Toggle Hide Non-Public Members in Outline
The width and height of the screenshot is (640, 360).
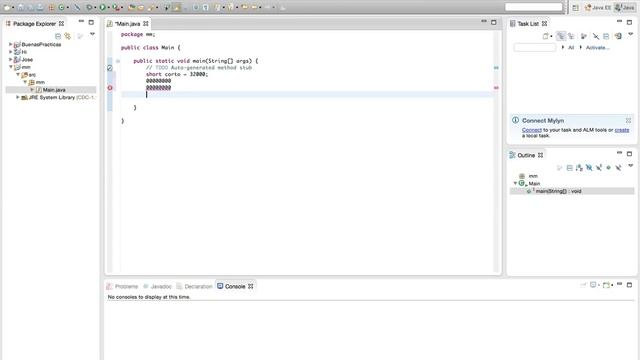[x=609, y=168]
